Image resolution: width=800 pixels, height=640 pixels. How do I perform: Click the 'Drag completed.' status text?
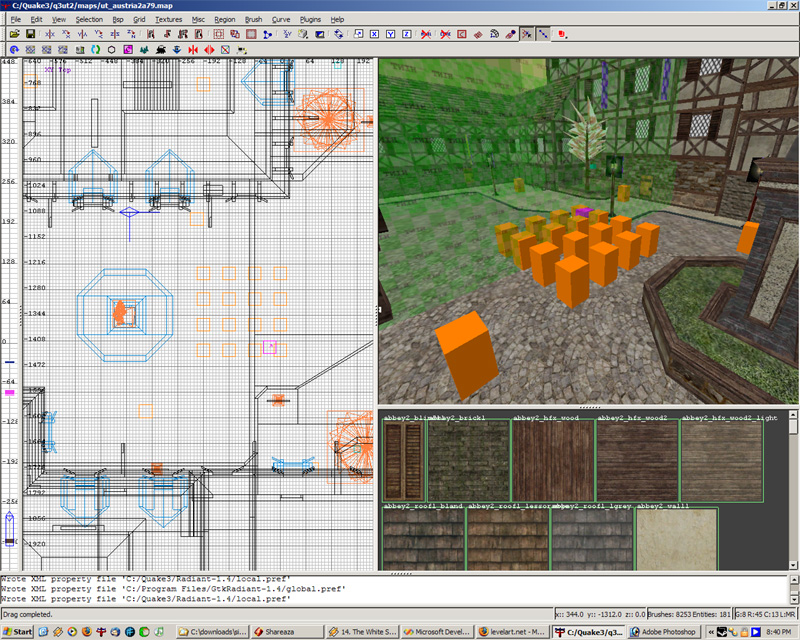(x=28, y=614)
